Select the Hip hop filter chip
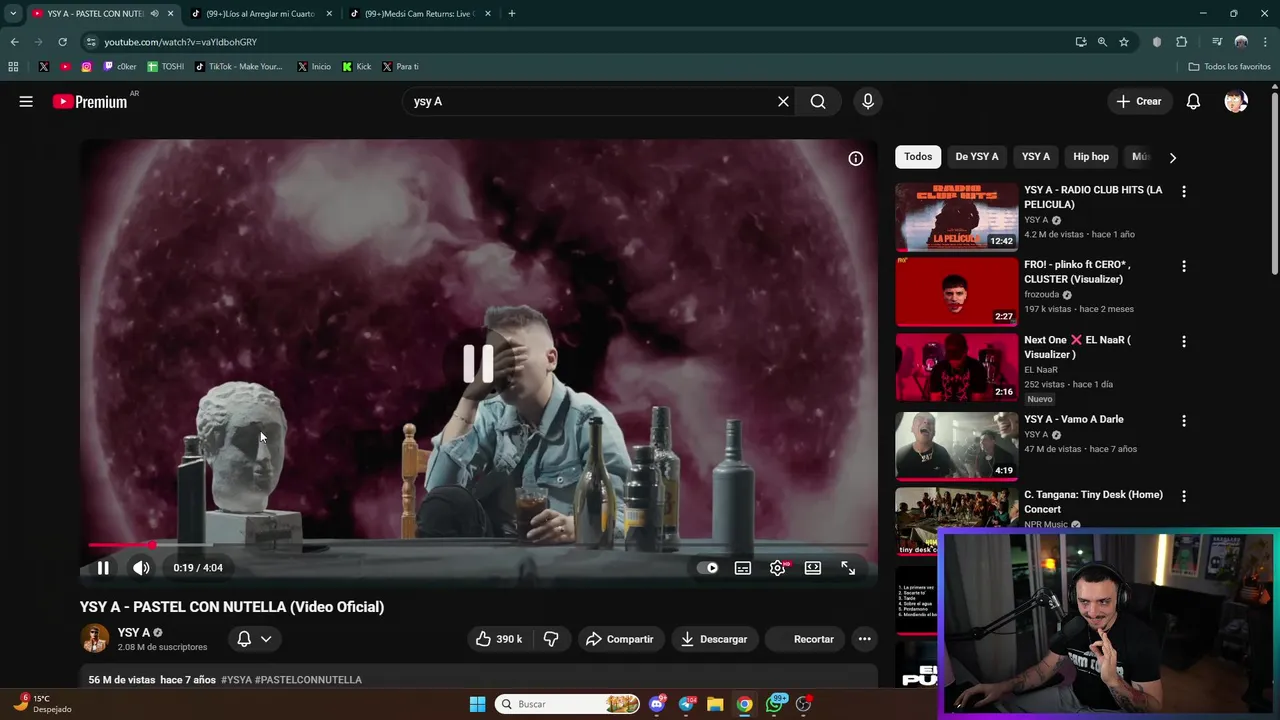 coord(1091,157)
